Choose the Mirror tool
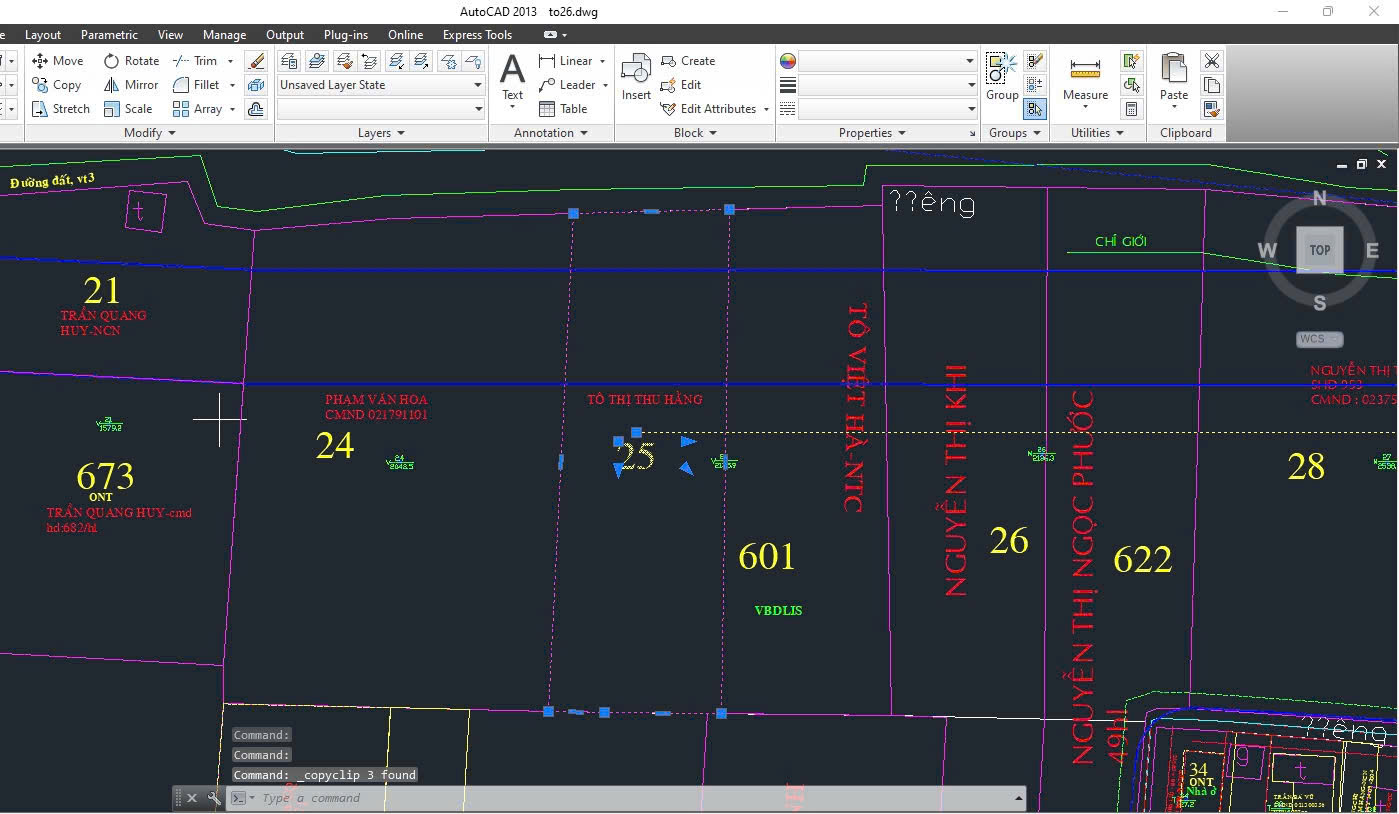The width and height of the screenshot is (1399, 814). 132,85
